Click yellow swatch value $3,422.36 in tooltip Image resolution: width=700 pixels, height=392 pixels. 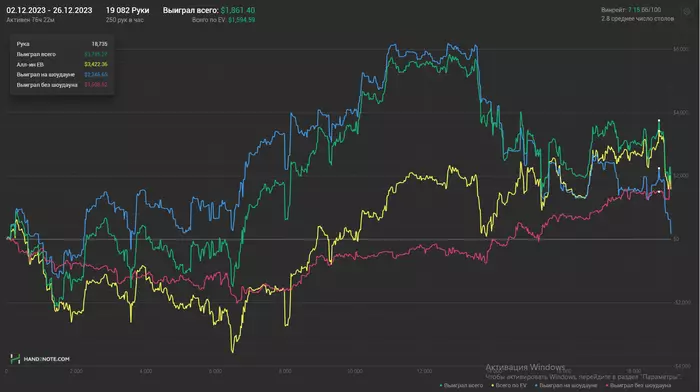tap(96, 64)
